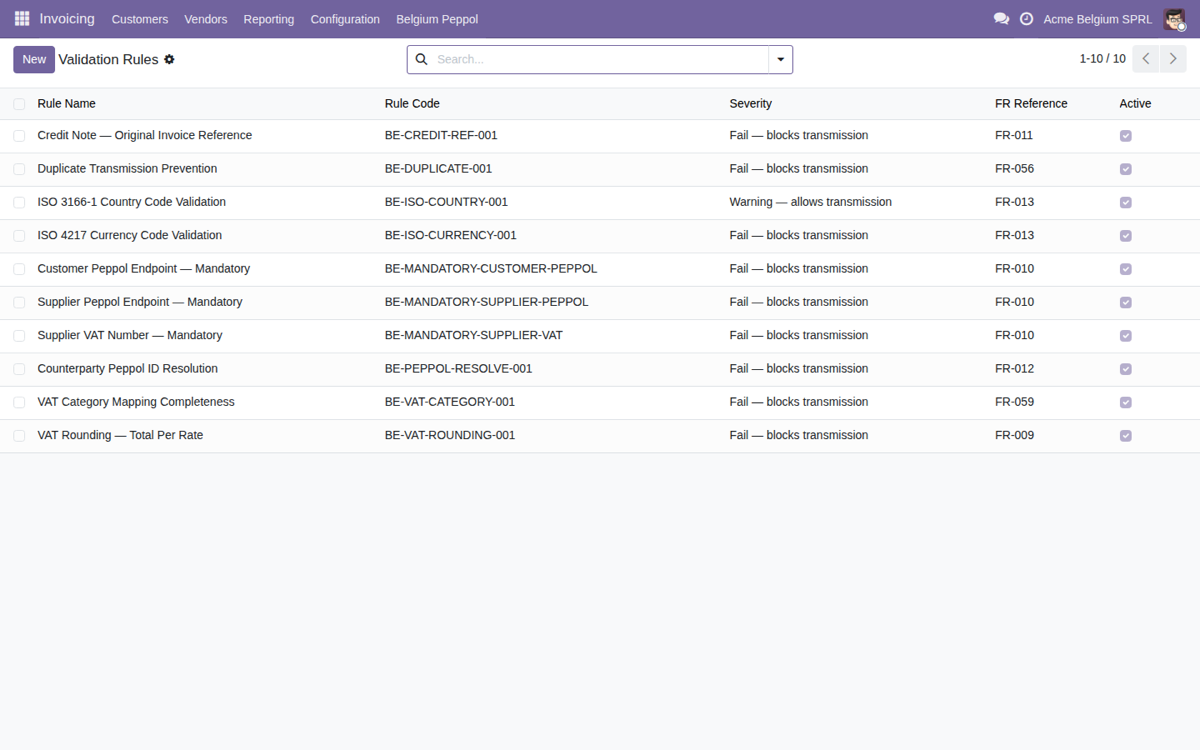The height and width of the screenshot is (750, 1200).
Task: Toggle Active for the BE-MANDATORY-CUSTOMER-PEPPOL rule
Action: 1126,269
